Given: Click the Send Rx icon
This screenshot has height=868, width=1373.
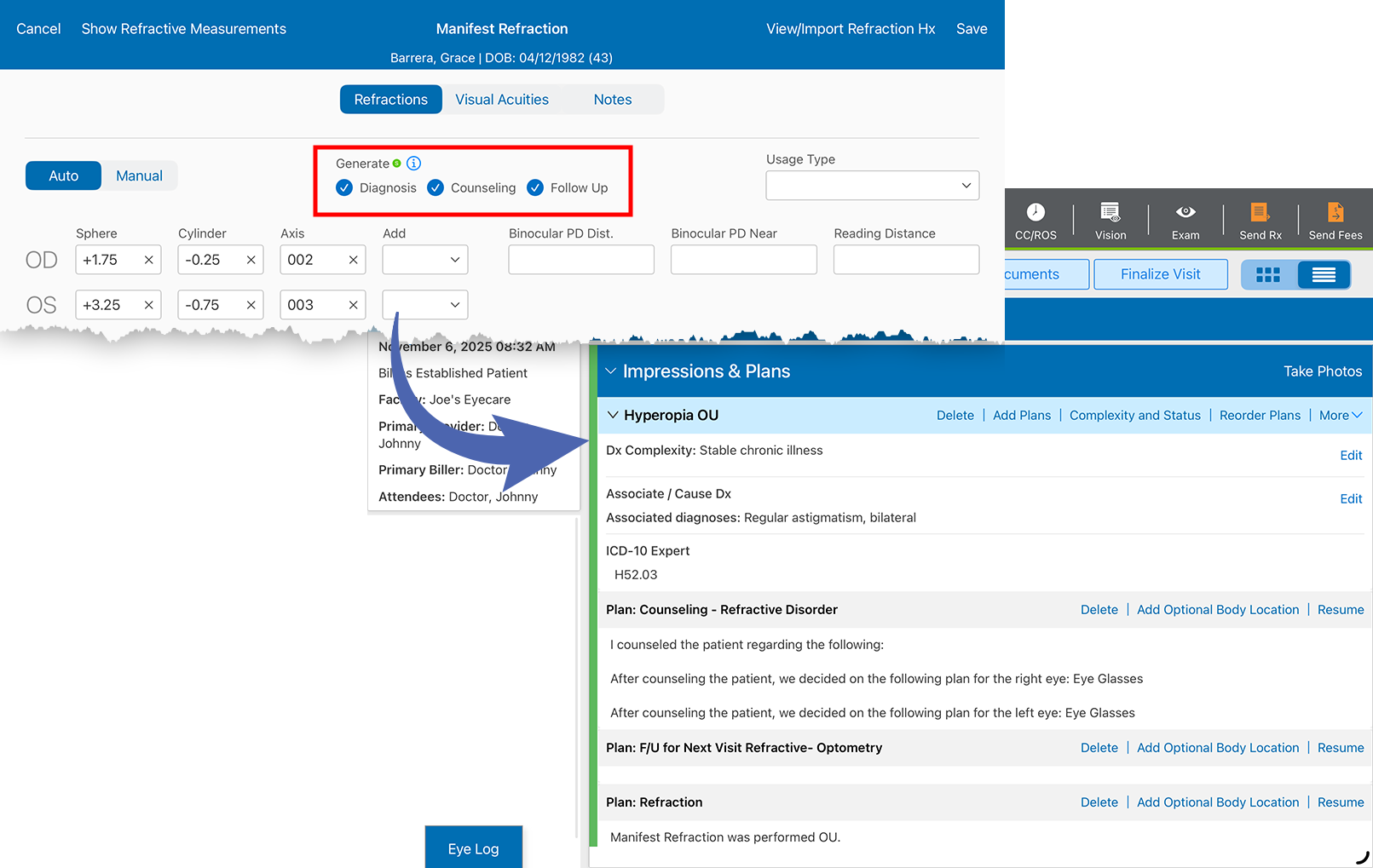Looking at the screenshot, I should (x=1260, y=213).
